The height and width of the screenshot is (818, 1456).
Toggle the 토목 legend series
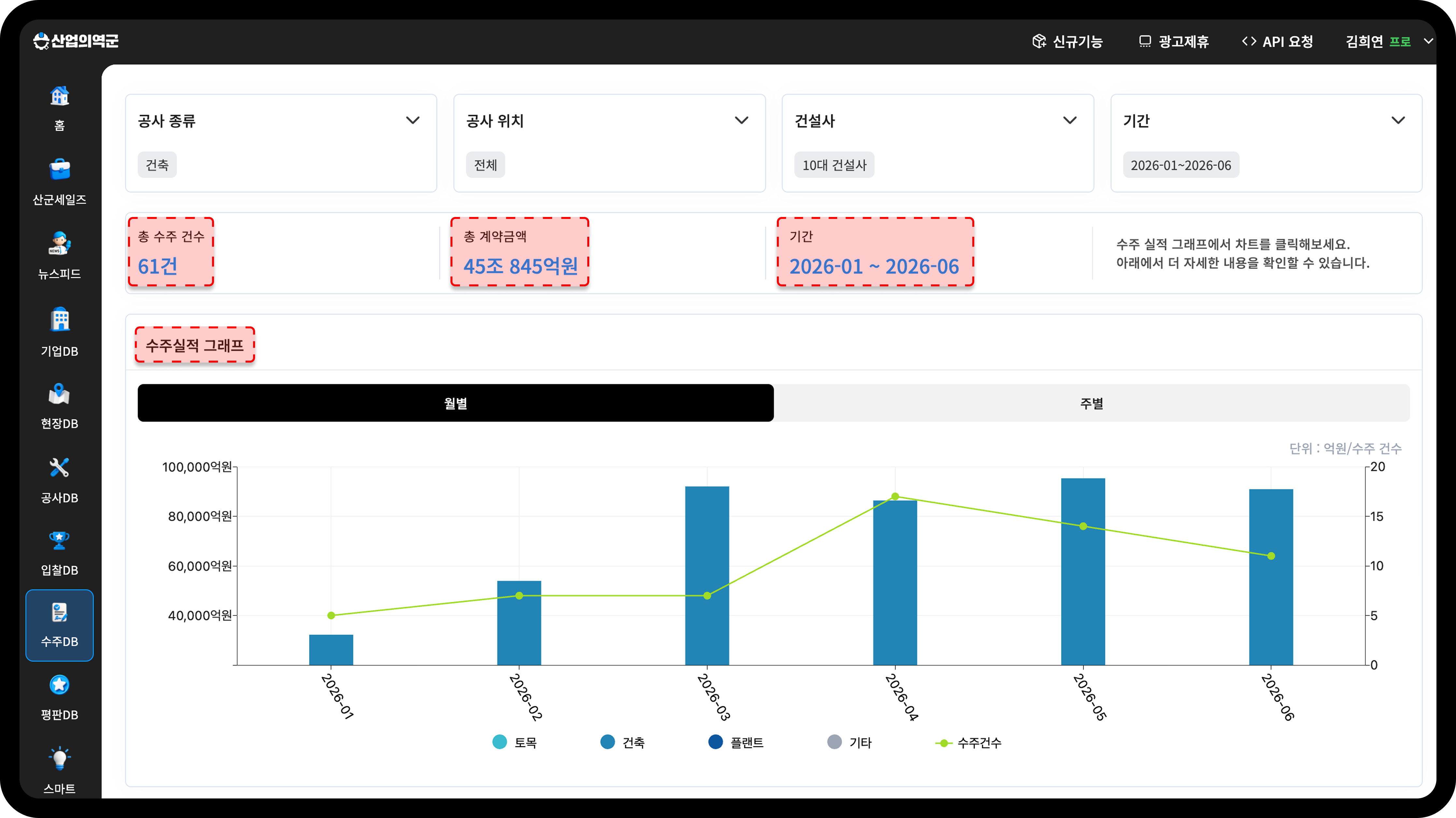pyautogui.click(x=514, y=742)
